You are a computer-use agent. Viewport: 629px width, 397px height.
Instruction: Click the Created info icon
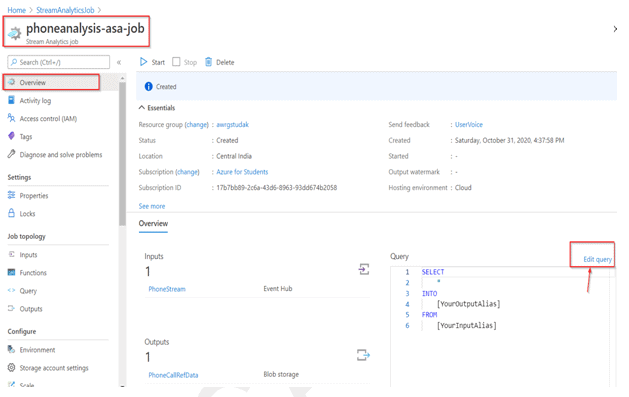click(x=148, y=86)
